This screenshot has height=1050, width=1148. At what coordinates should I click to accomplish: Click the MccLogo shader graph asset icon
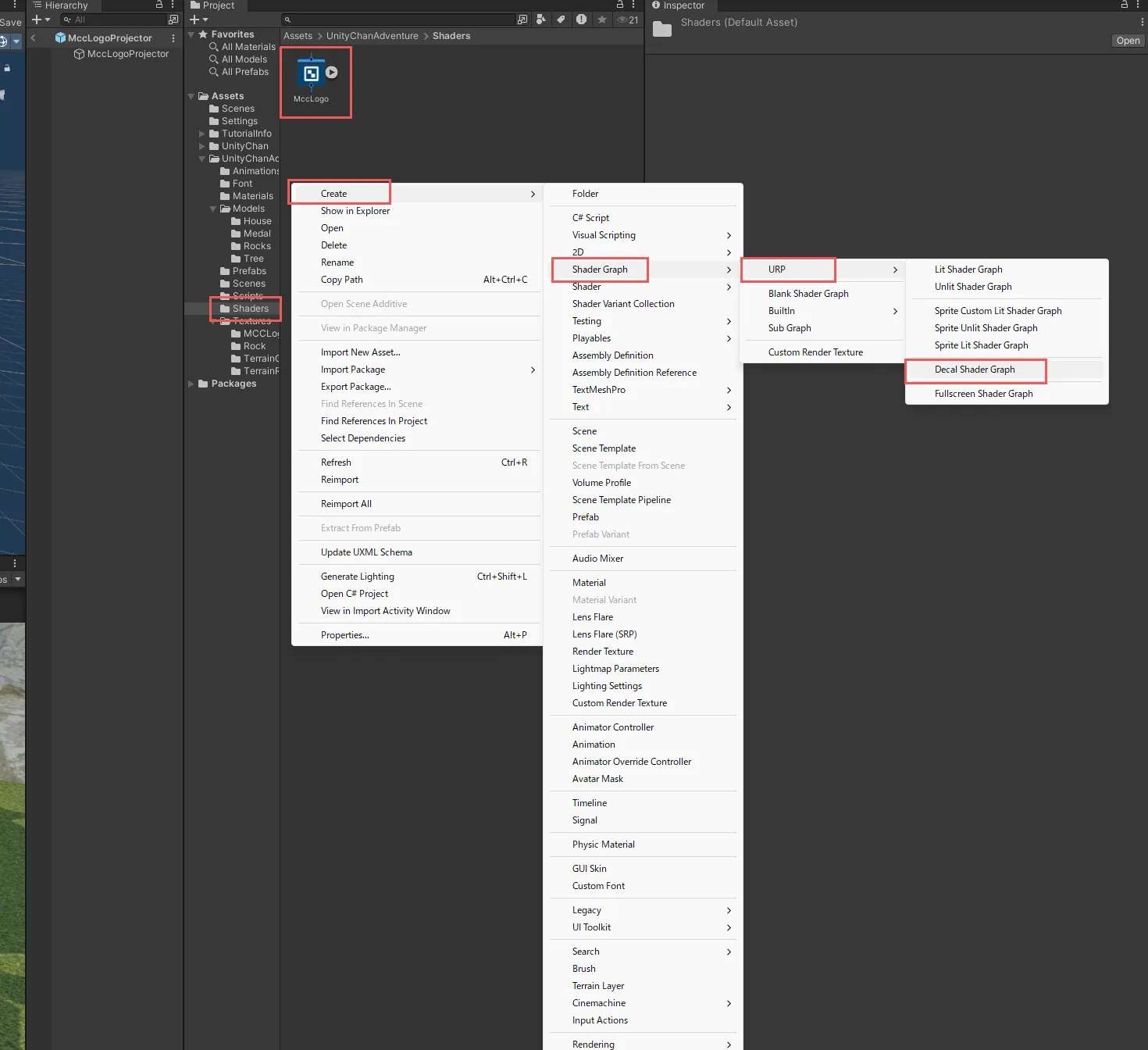[311, 73]
